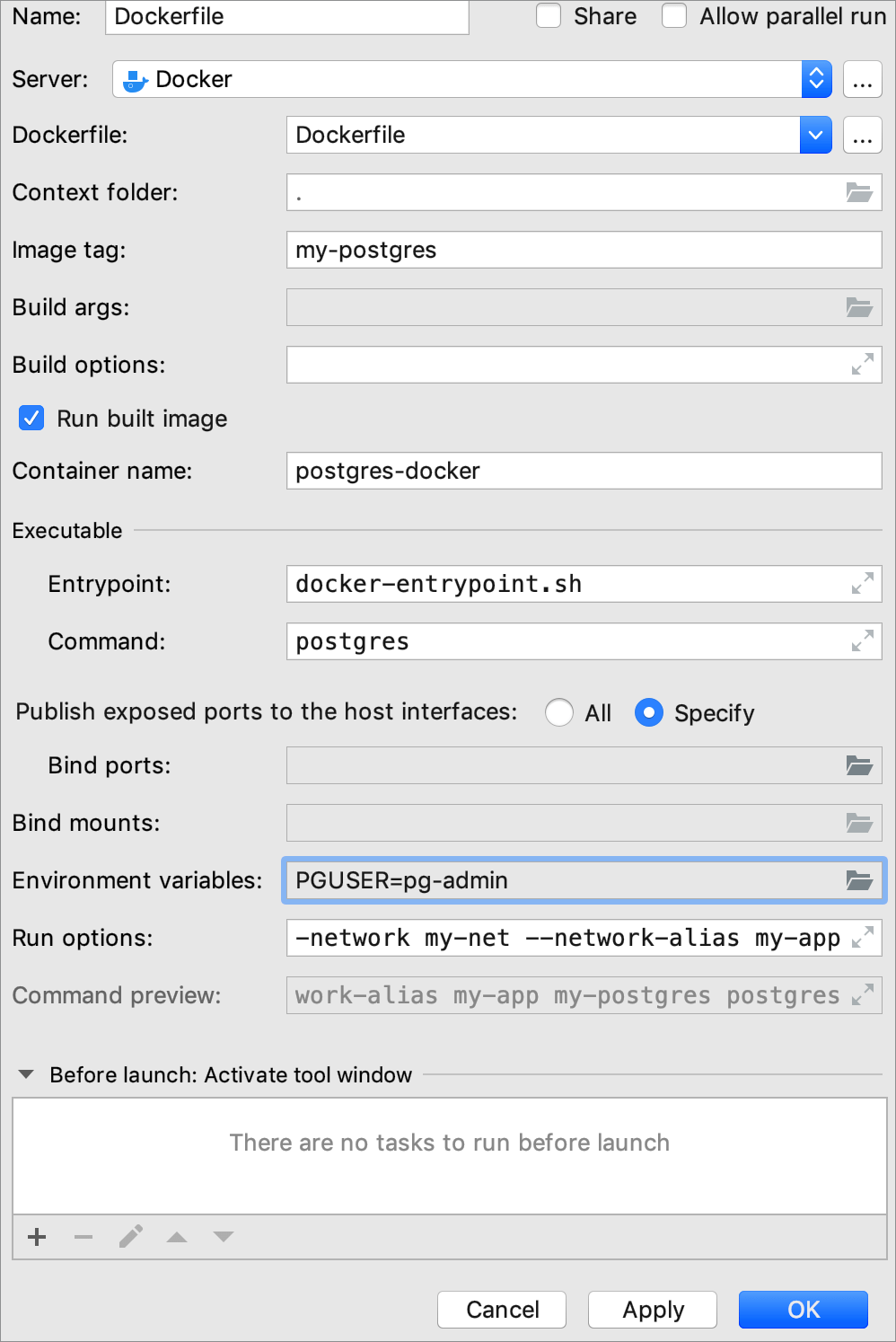This screenshot has height=1342, width=896.
Task: Expand the Command field editor
Action: click(x=863, y=641)
